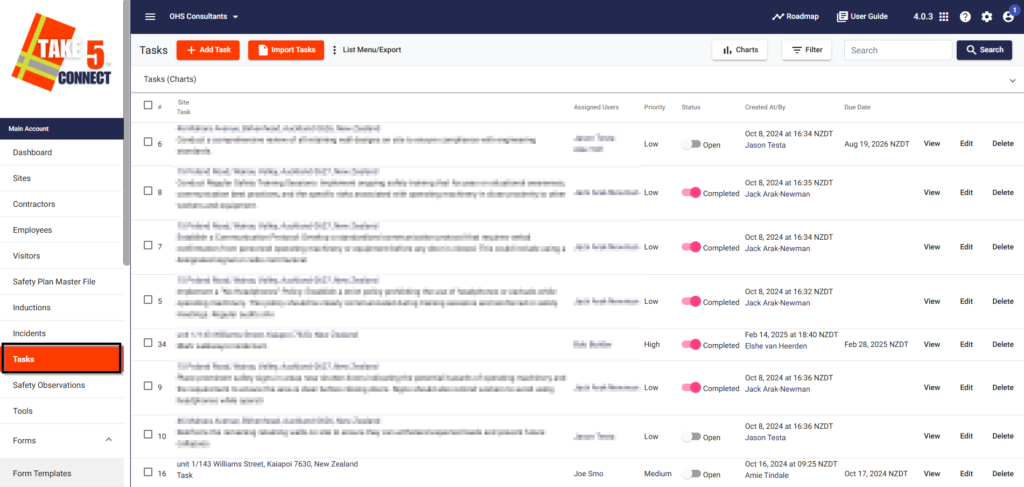Click the dark Search button
1024x487 pixels.
[x=984, y=50]
